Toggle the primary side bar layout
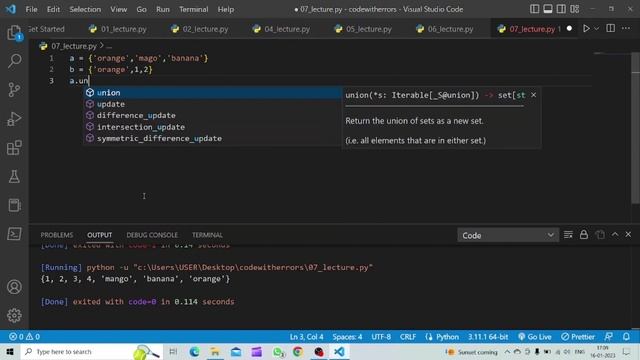 coord(534,9)
